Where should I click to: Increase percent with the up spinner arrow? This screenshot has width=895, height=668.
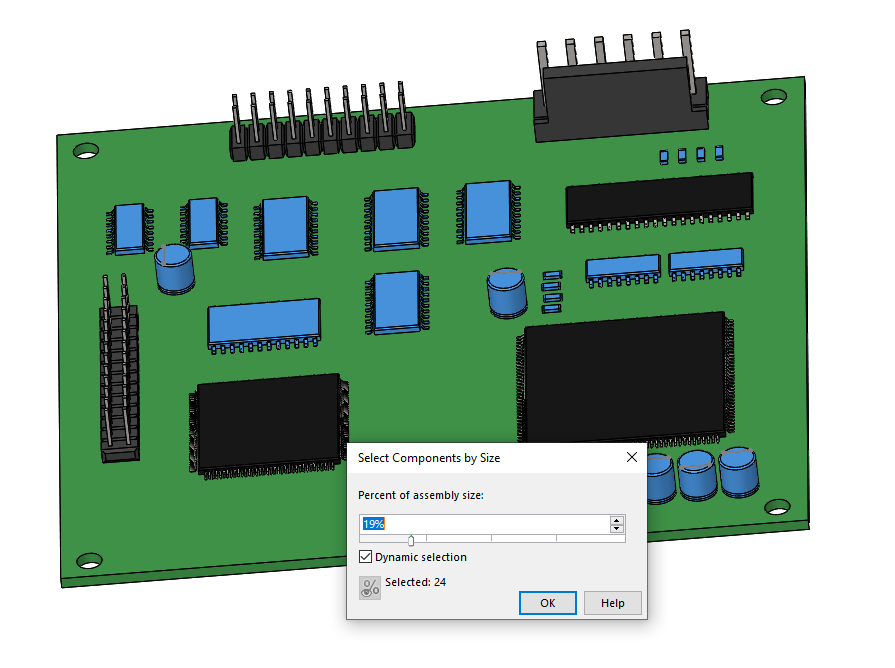617,520
